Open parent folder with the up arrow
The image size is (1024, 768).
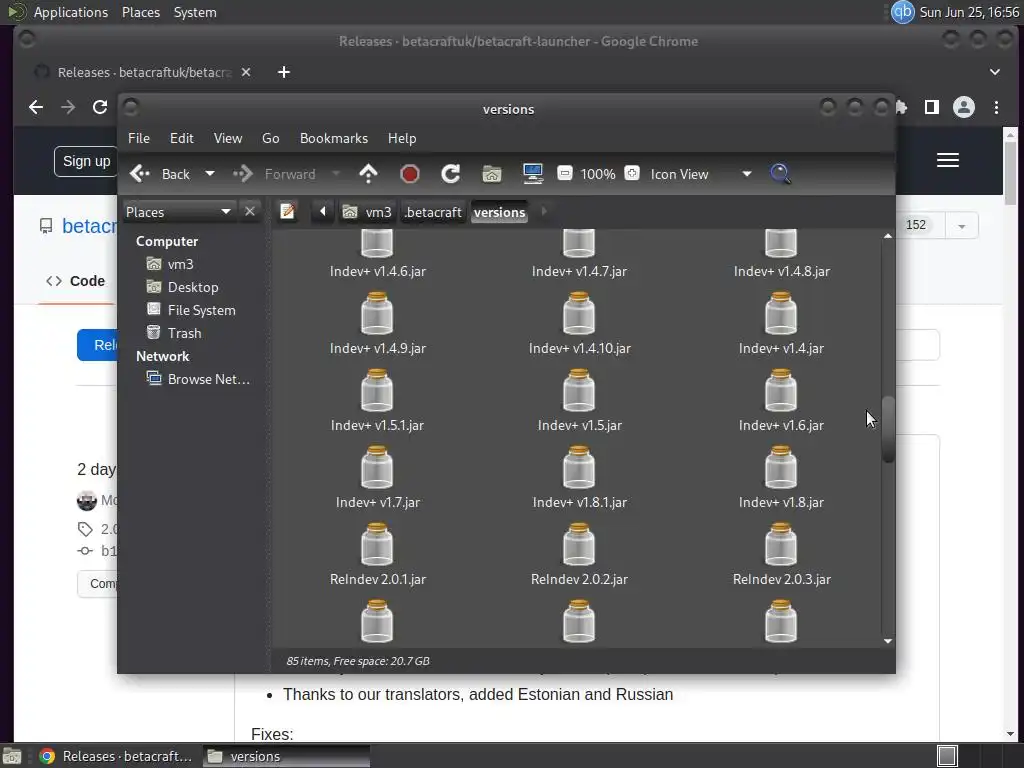368,174
